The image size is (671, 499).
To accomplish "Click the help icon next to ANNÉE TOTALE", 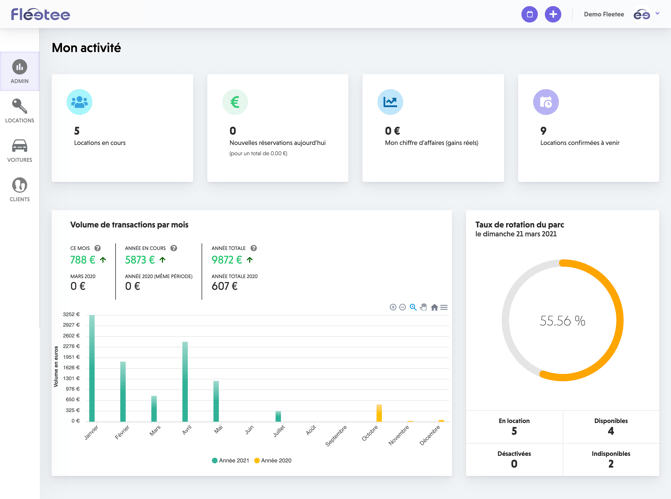I will click(253, 248).
